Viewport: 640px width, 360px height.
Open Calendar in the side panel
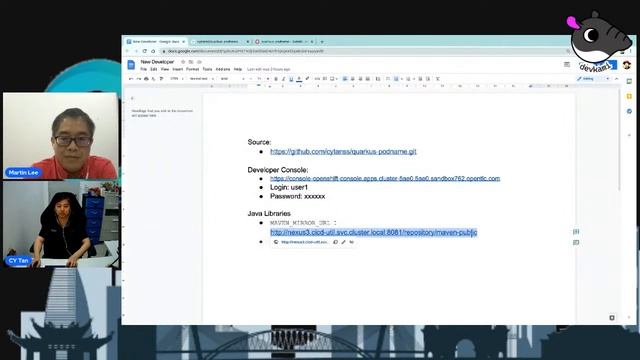pyautogui.click(x=629, y=81)
